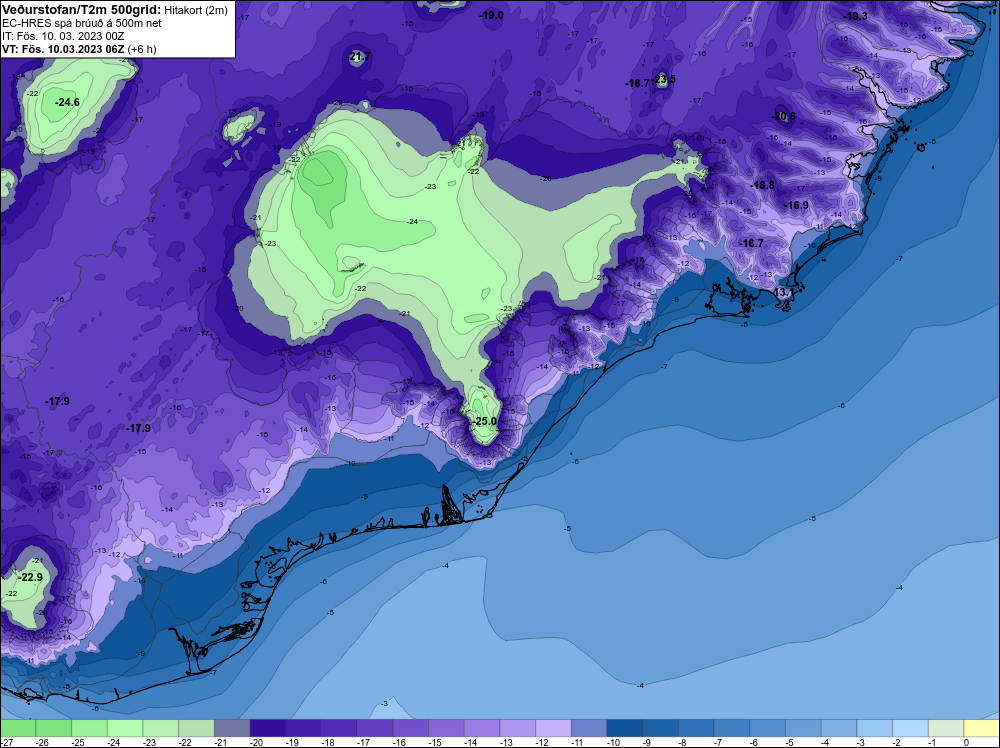
Task: Click the -16.9 temperature value
Action: click(797, 205)
